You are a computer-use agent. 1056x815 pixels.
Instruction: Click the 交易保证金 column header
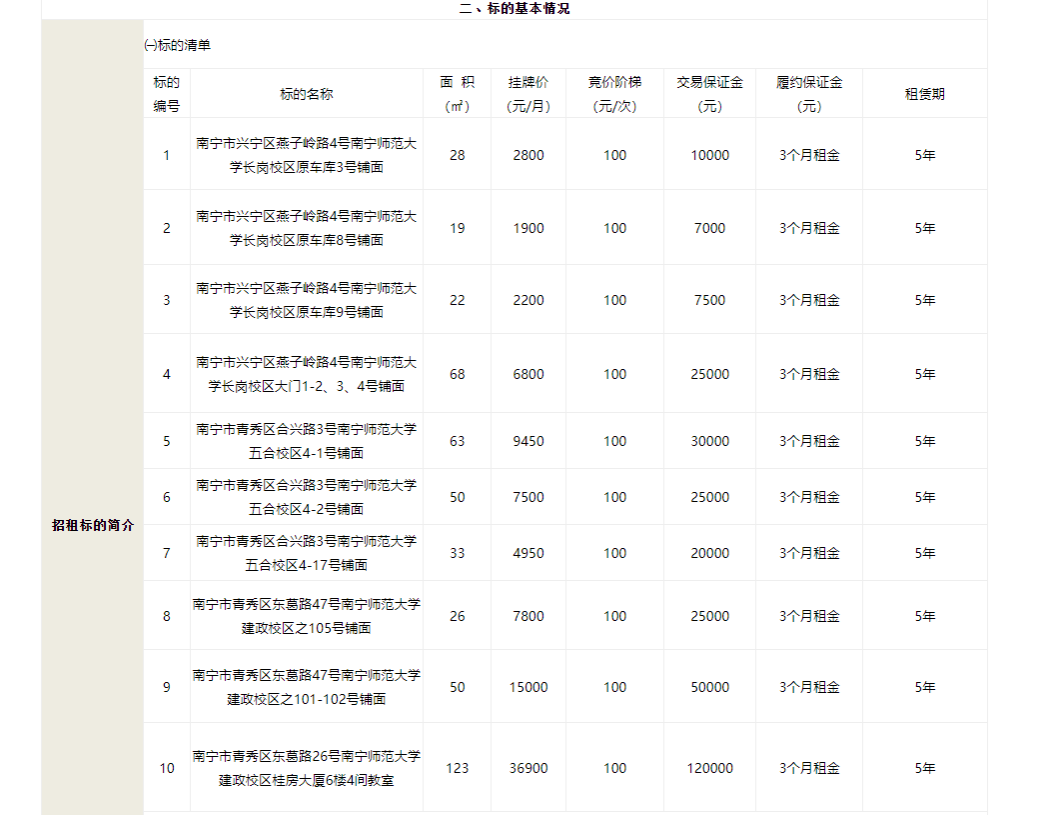709,94
